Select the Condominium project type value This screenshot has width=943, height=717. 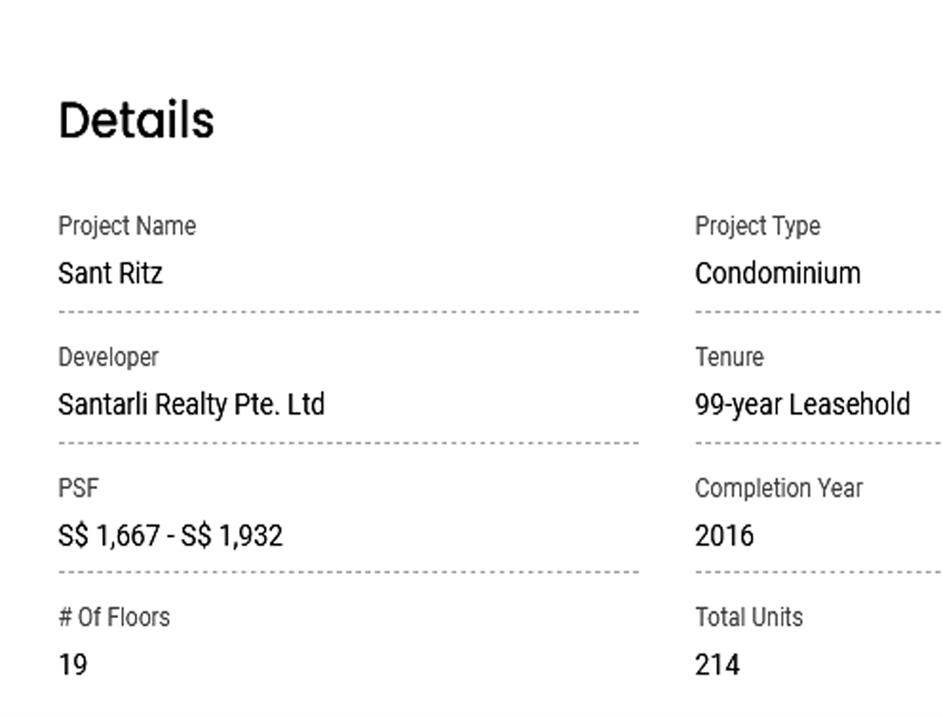(777, 273)
